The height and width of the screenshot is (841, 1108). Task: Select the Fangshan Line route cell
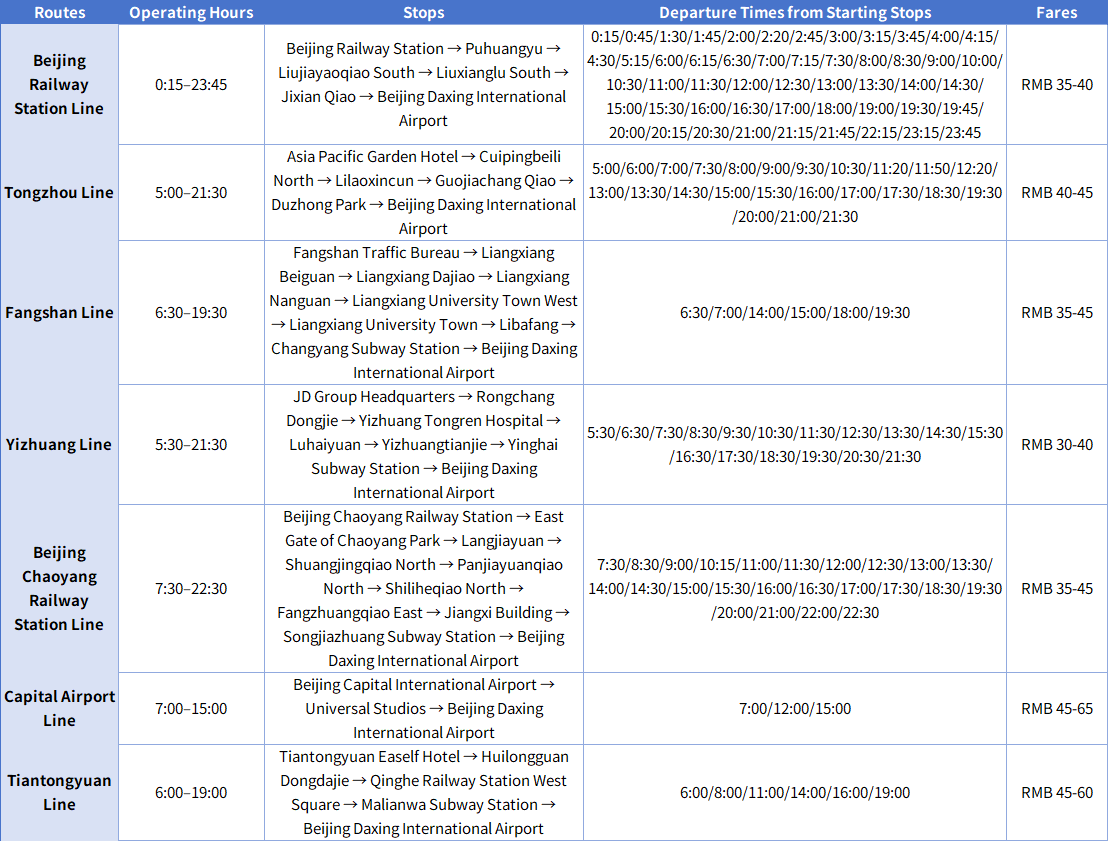pos(59,312)
